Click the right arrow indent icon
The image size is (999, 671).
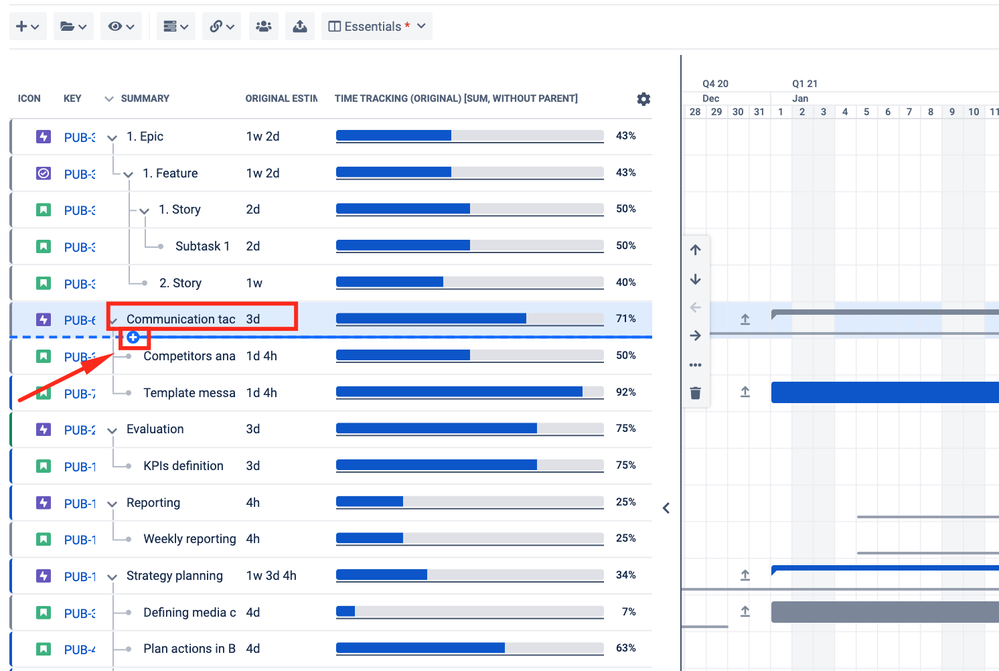pyautogui.click(x=695, y=335)
